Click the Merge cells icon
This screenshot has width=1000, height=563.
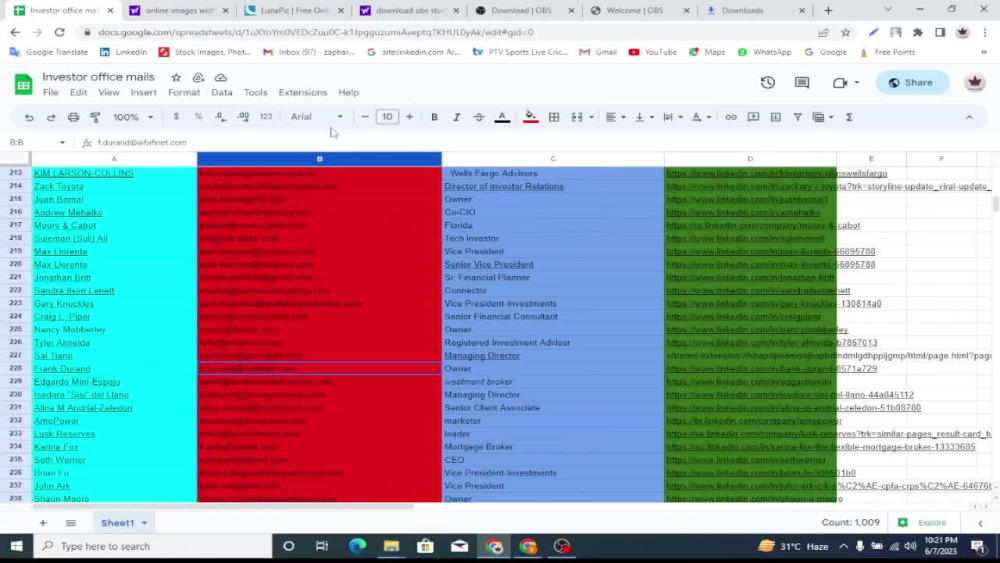(x=577, y=117)
